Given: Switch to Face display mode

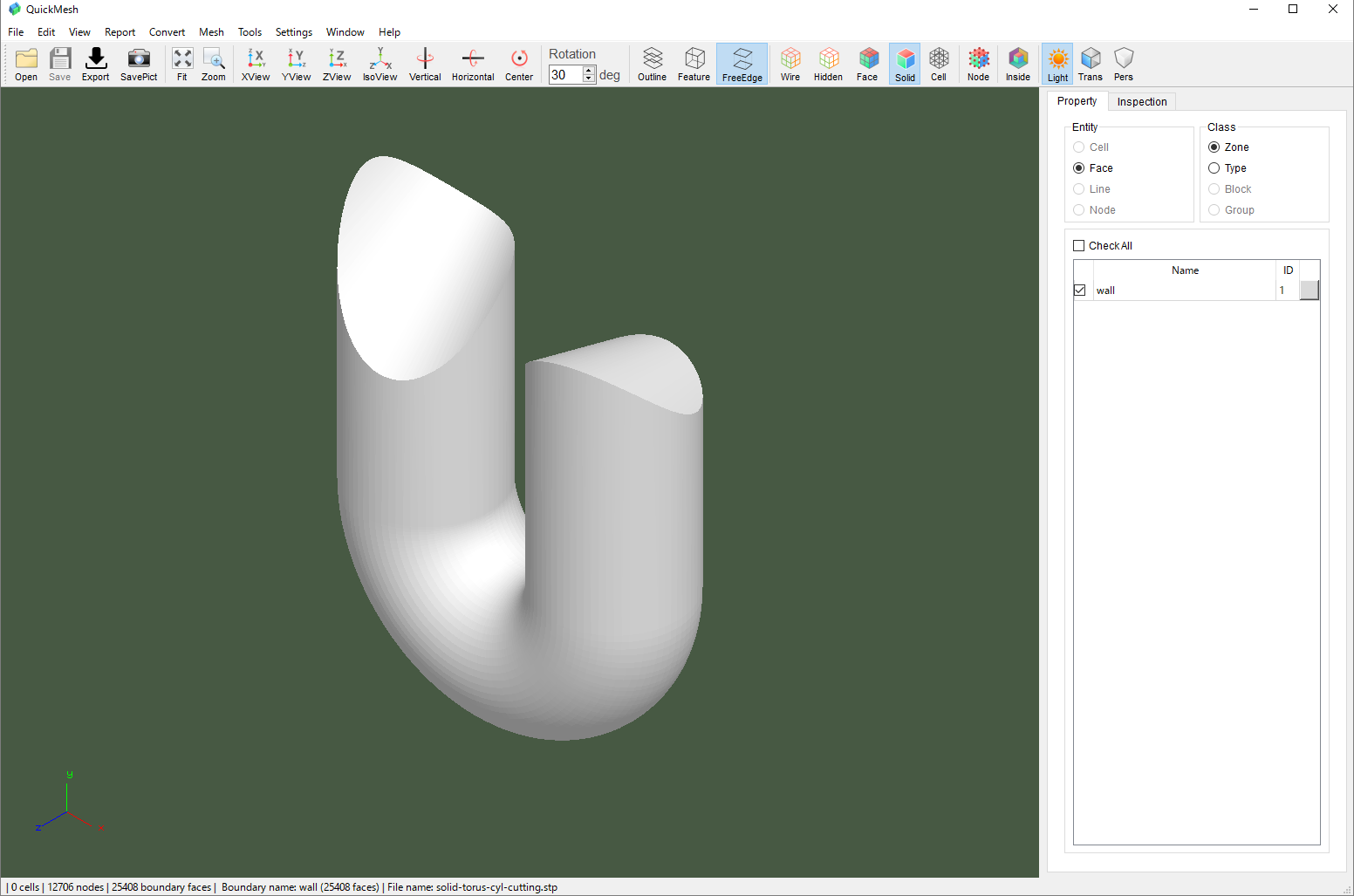Looking at the screenshot, I should [867, 65].
